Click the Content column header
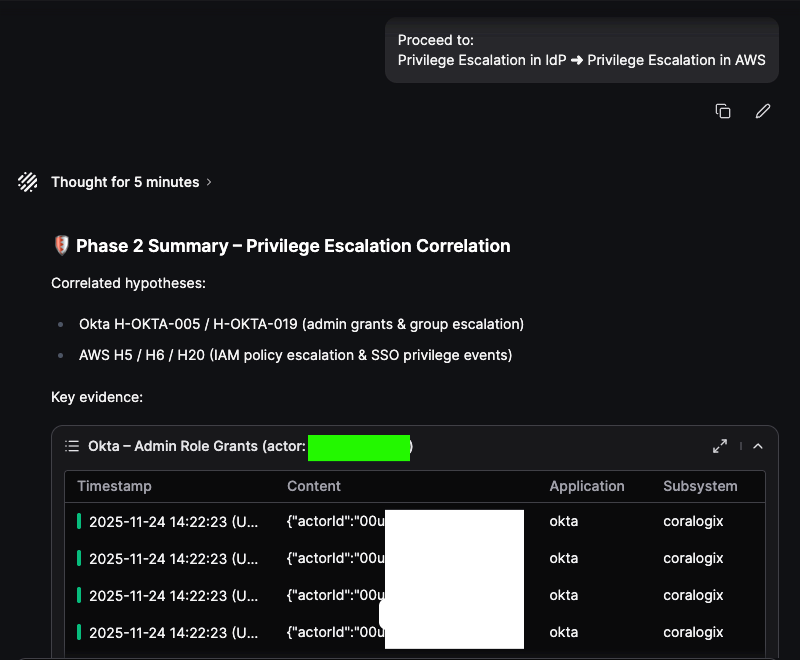Image resolution: width=800 pixels, height=660 pixels. (x=314, y=486)
